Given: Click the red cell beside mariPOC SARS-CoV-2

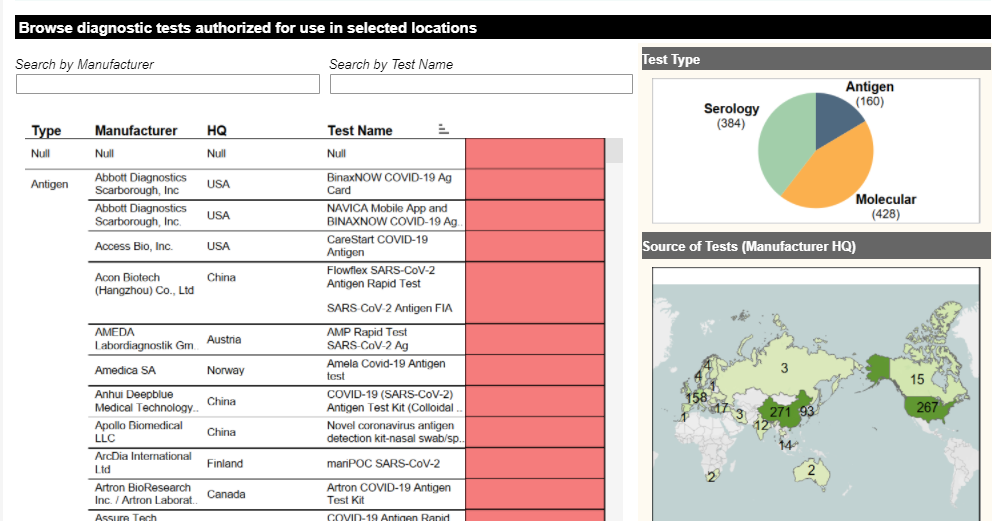Looking at the screenshot, I should click(x=535, y=463).
